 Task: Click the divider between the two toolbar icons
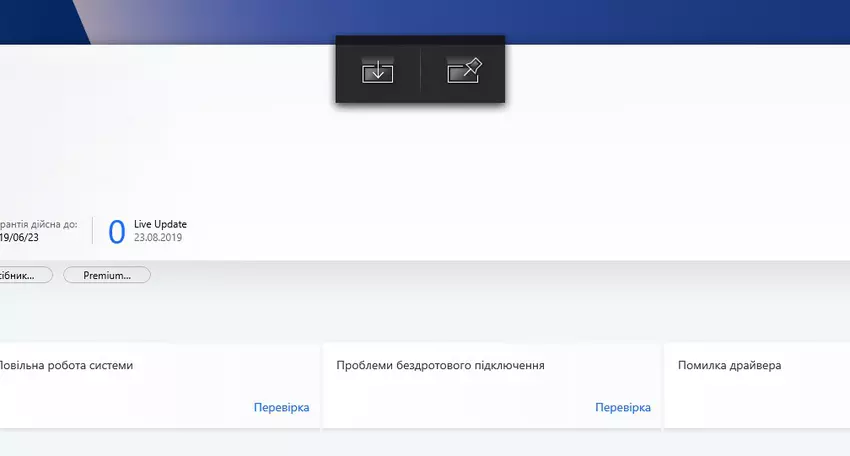pos(421,71)
